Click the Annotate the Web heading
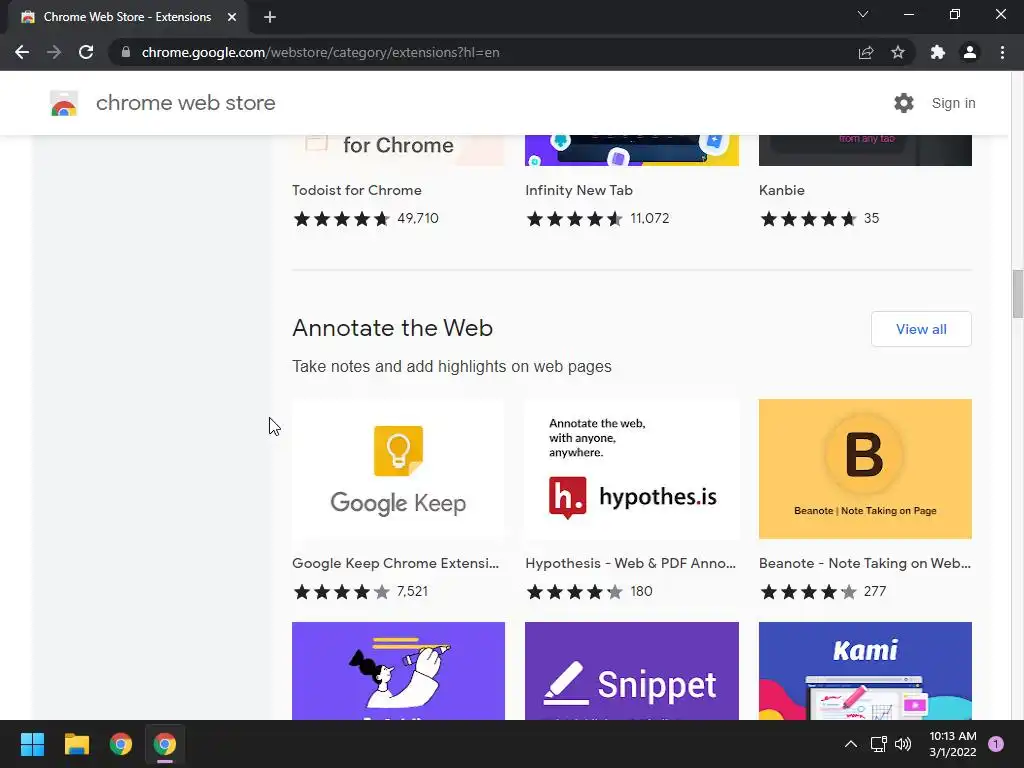Viewport: 1024px width, 768px height. coord(392,328)
